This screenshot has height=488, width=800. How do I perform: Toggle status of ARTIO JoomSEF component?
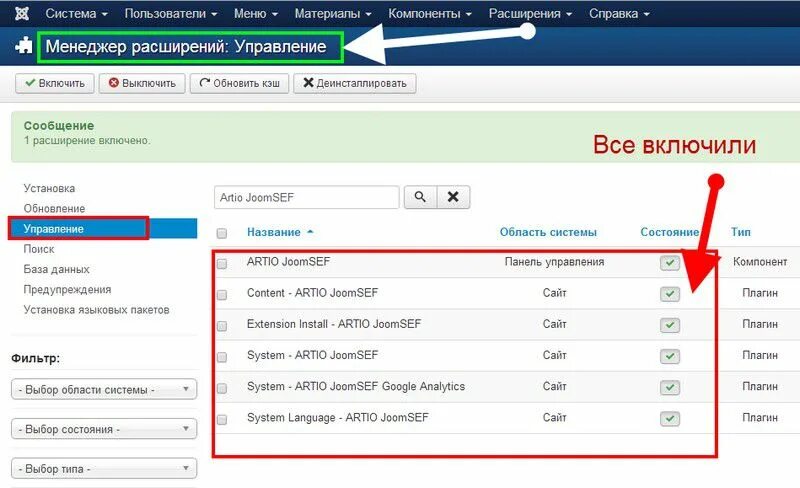(669, 263)
